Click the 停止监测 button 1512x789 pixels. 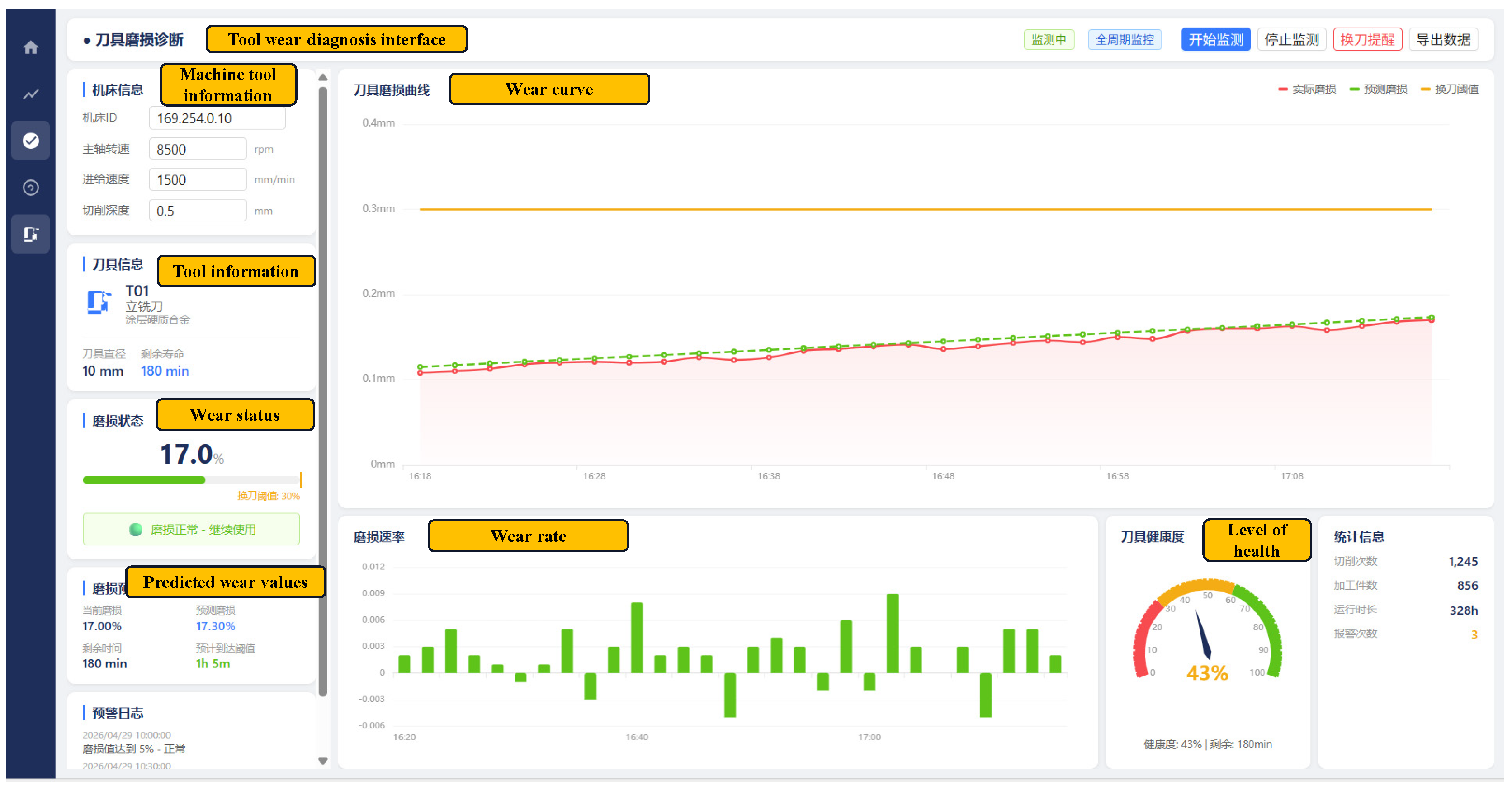[x=1291, y=39]
